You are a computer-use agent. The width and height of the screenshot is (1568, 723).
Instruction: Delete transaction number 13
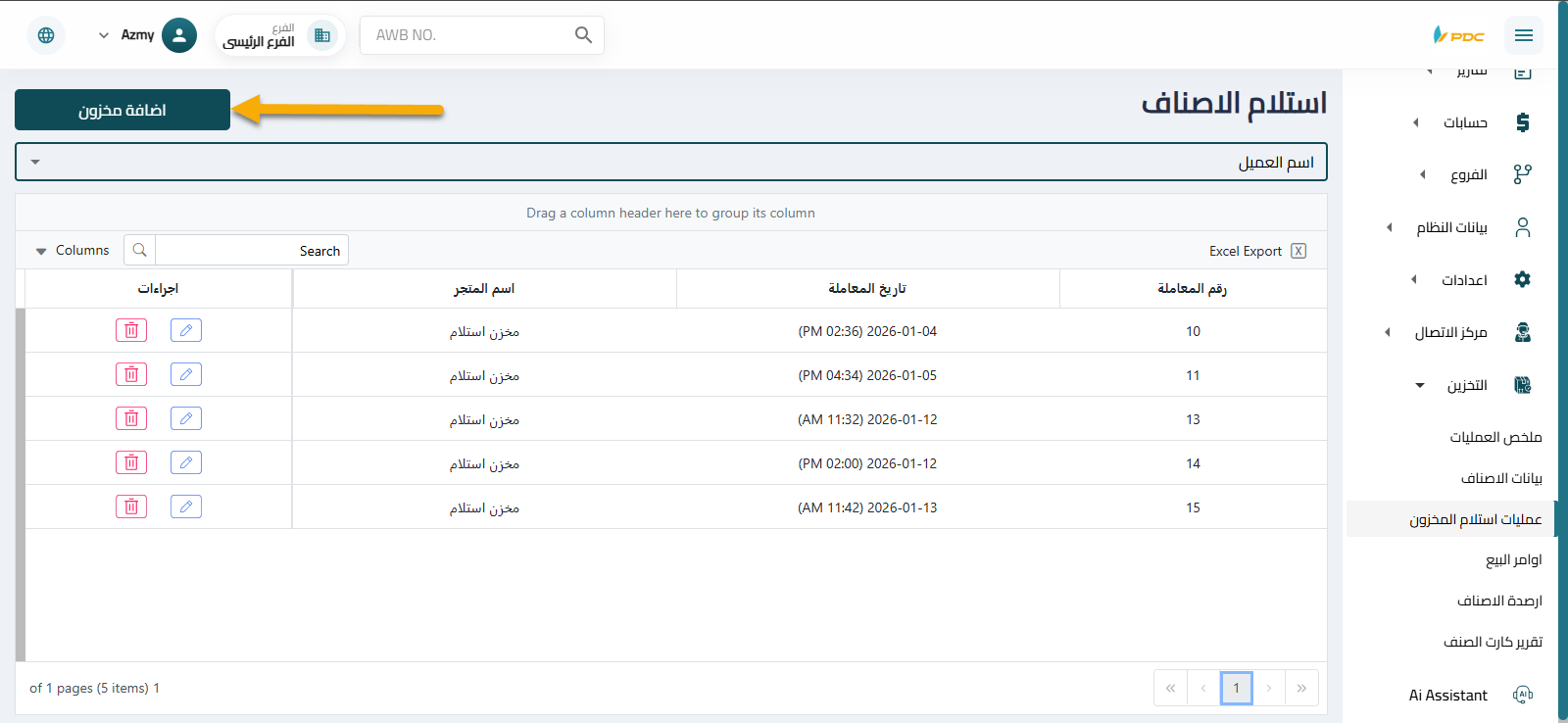tap(131, 418)
